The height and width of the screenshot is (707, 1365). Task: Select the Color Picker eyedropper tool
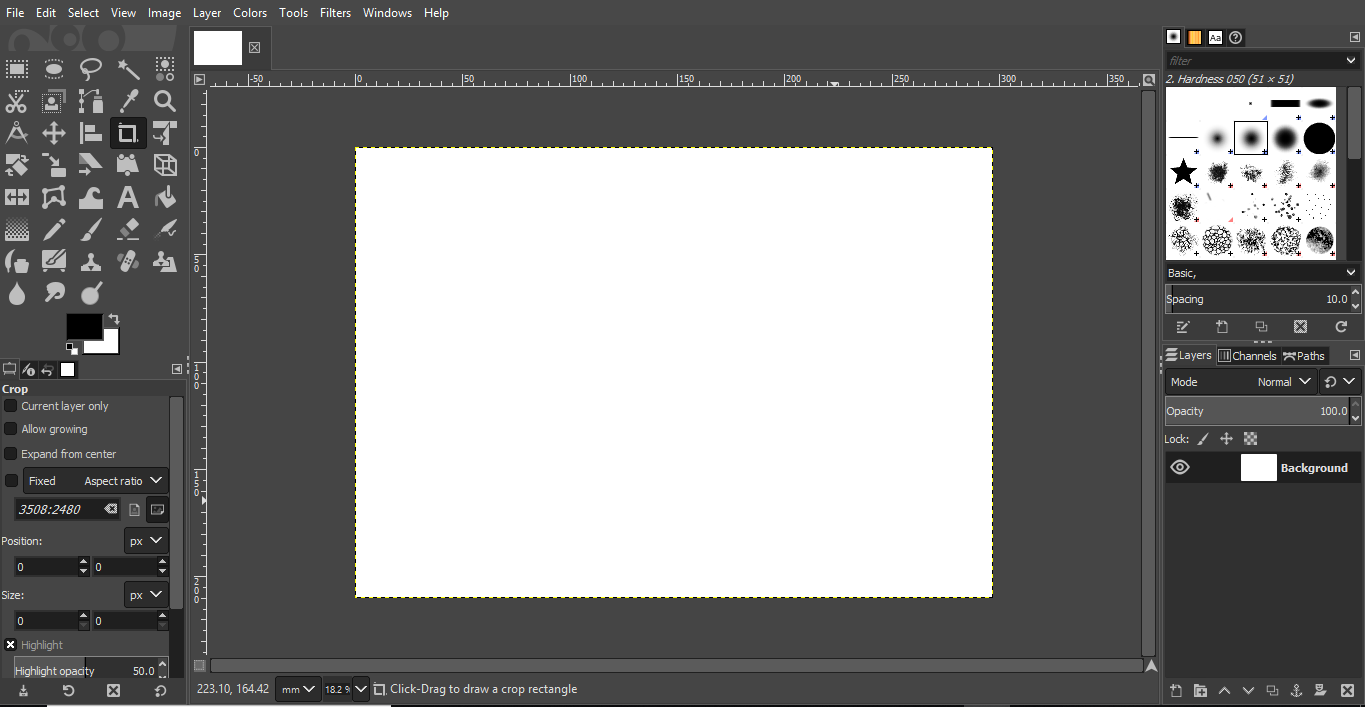[x=128, y=101]
